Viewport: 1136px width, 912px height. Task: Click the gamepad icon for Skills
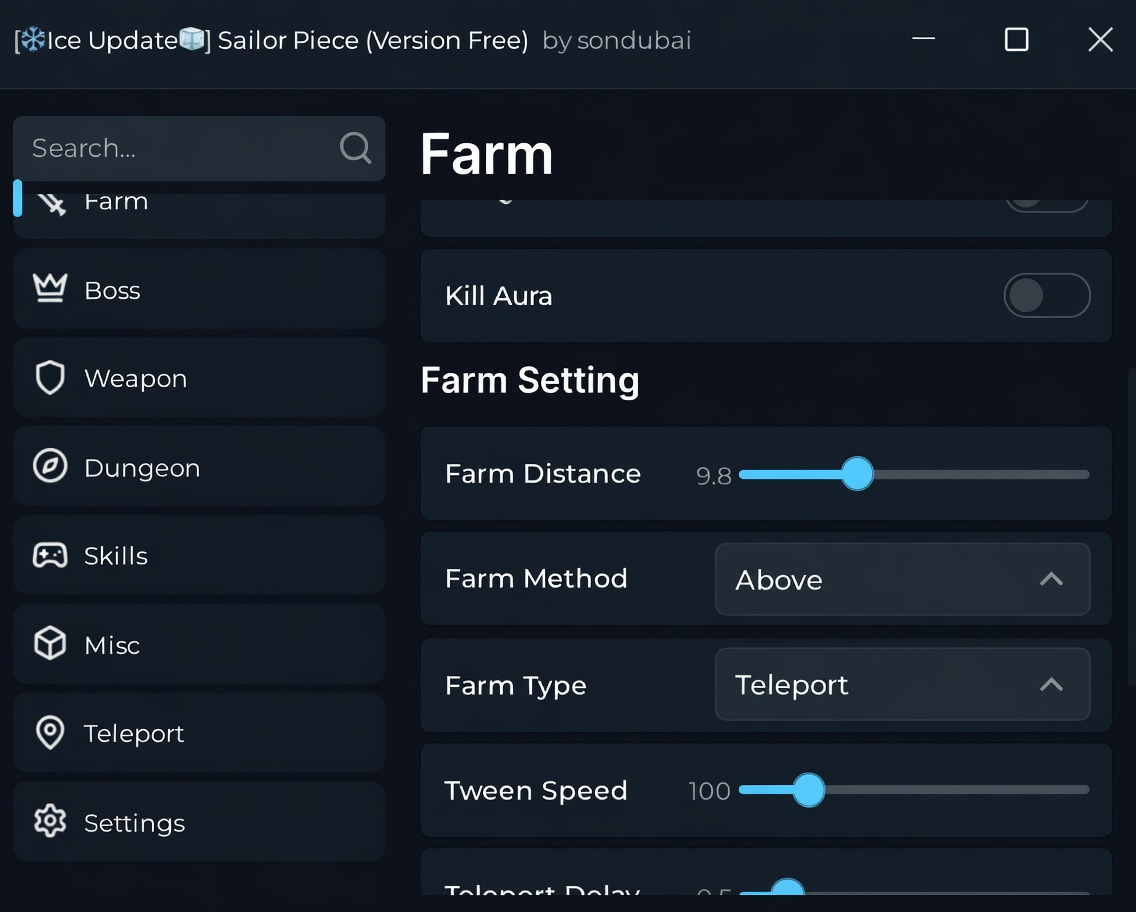[x=50, y=556]
